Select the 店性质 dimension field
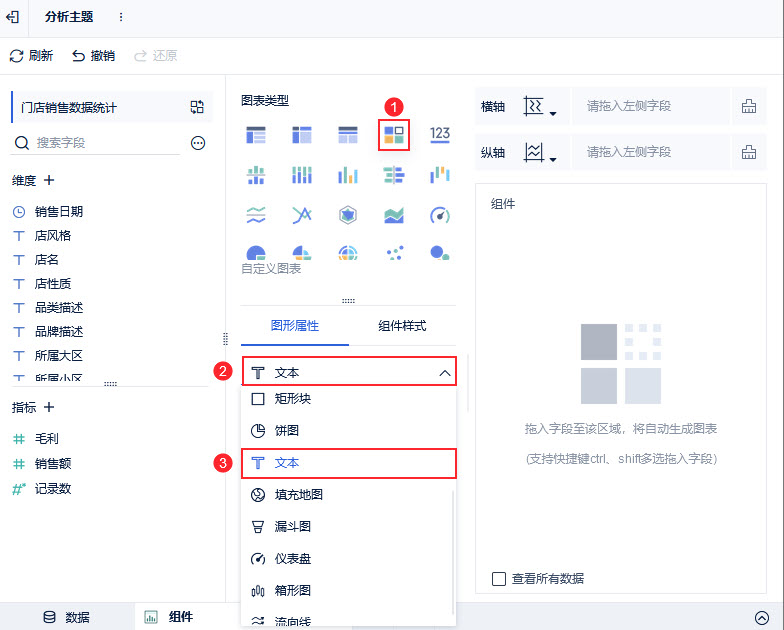Viewport: 784px width, 630px height. (x=52, y=284)
